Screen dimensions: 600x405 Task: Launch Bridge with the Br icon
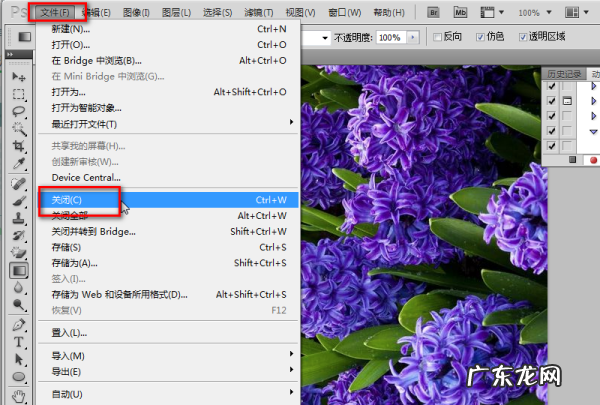tap(434, 13)
